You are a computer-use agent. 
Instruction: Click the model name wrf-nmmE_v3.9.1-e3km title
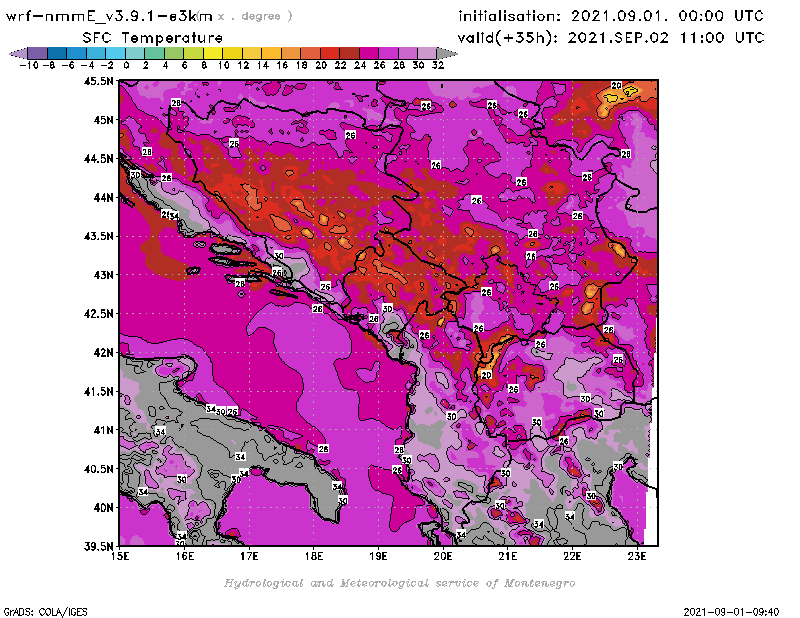(109, 16)
